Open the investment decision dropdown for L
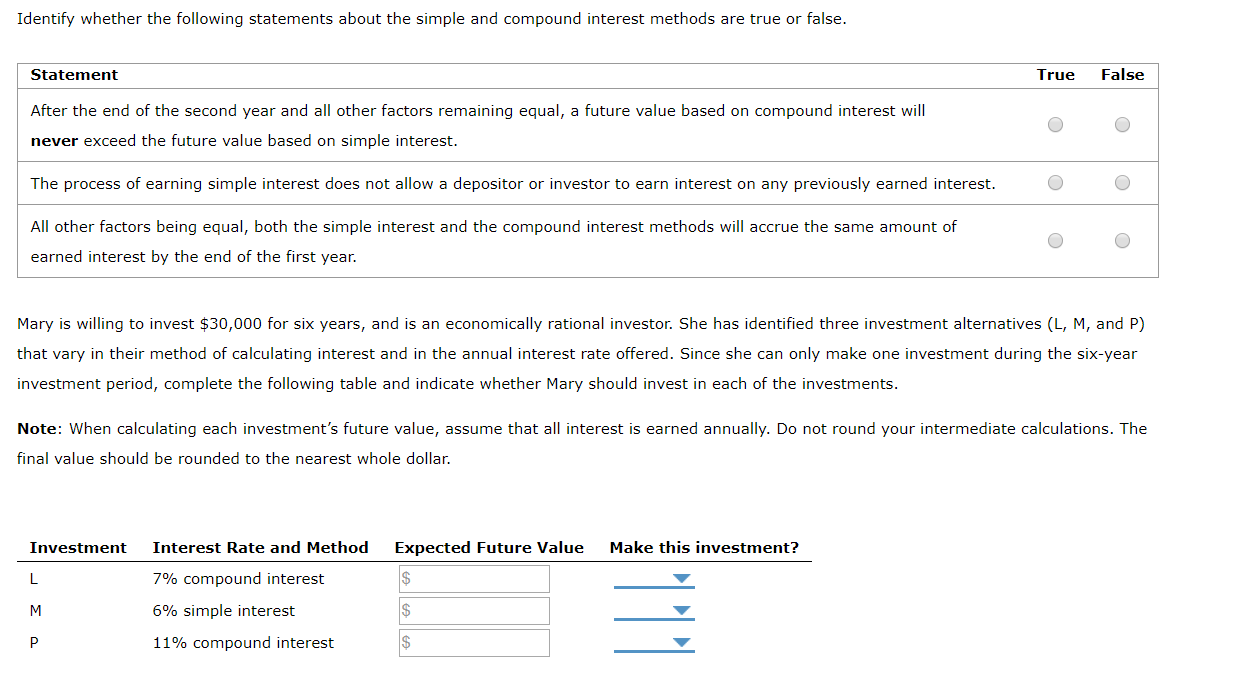1258x686 pixels. click(681, 578)
